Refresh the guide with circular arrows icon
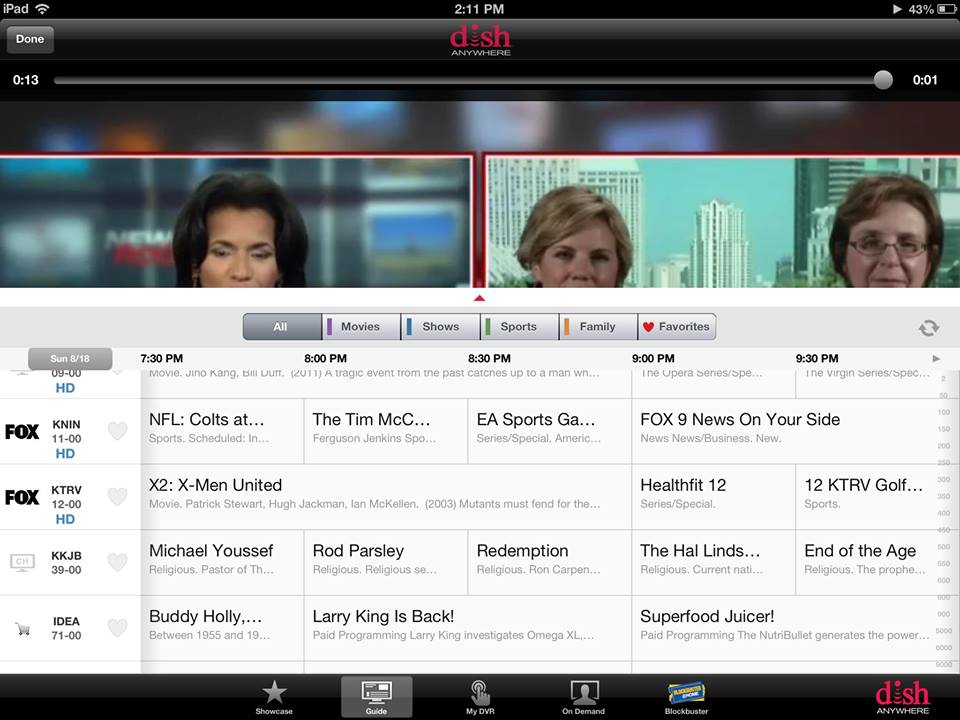This screenshot has width=960, height=720. click(929, 328)
